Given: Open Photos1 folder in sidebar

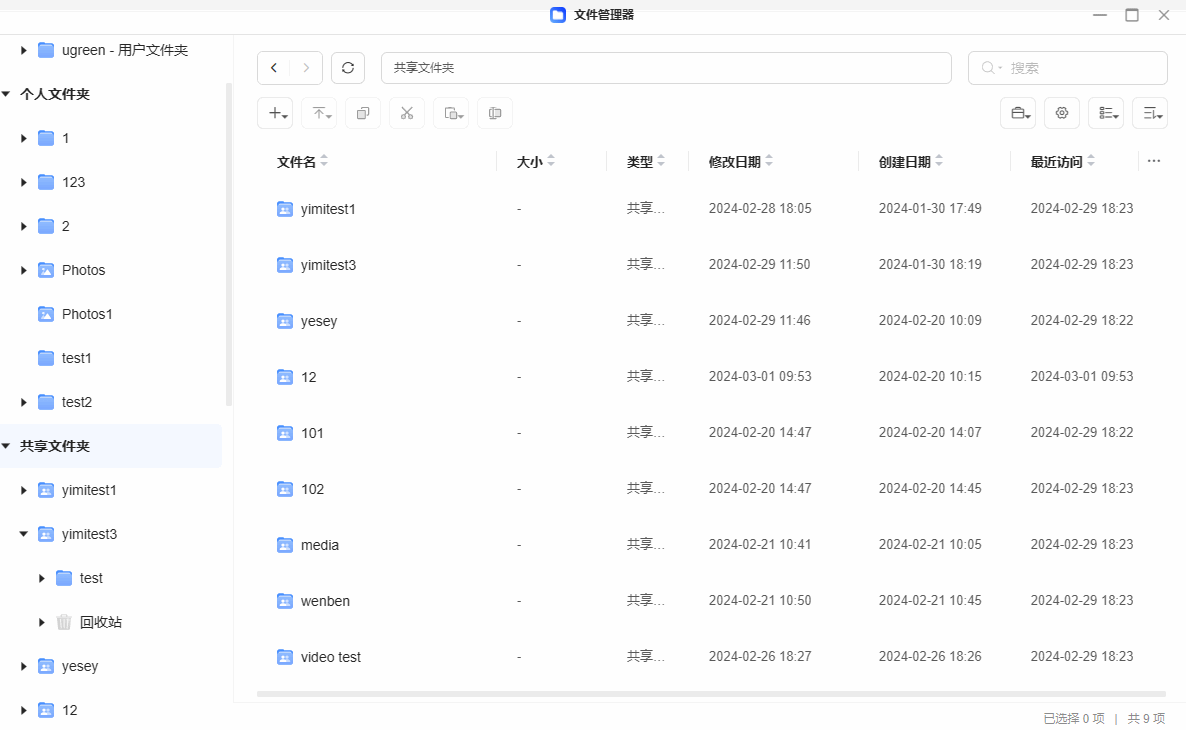Looking at the screenshot, I should 87,314.
